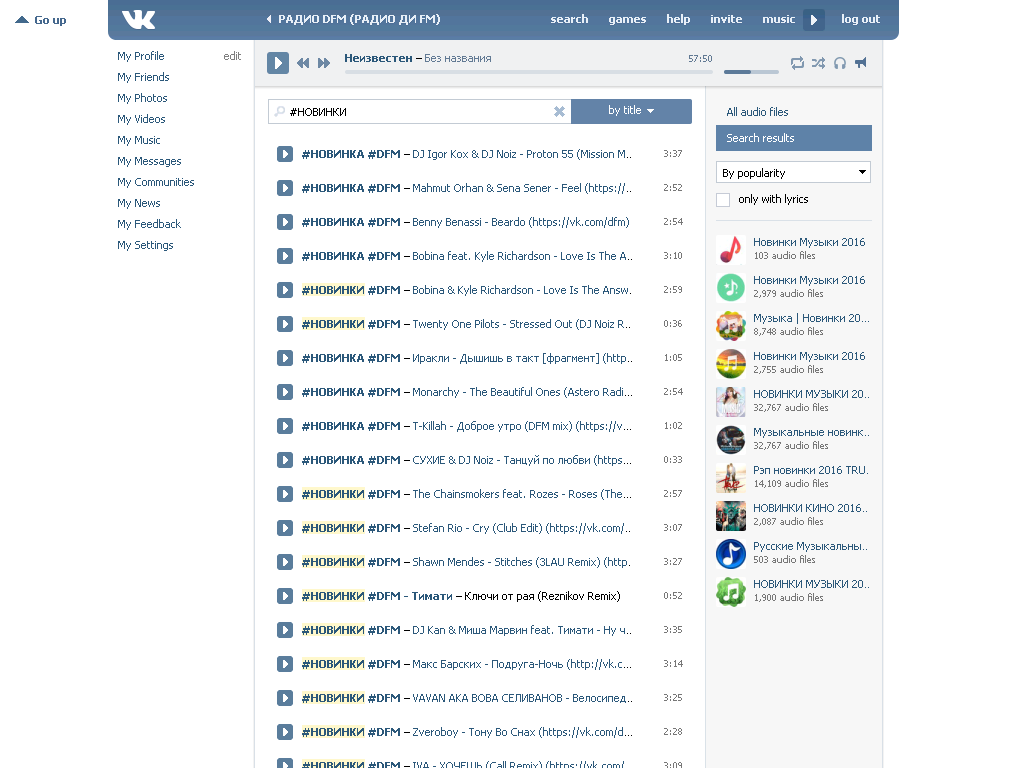Open Музыкальные новинки community thumbnail
Viewport: 1024px width, 768px height.
point(731,440)
